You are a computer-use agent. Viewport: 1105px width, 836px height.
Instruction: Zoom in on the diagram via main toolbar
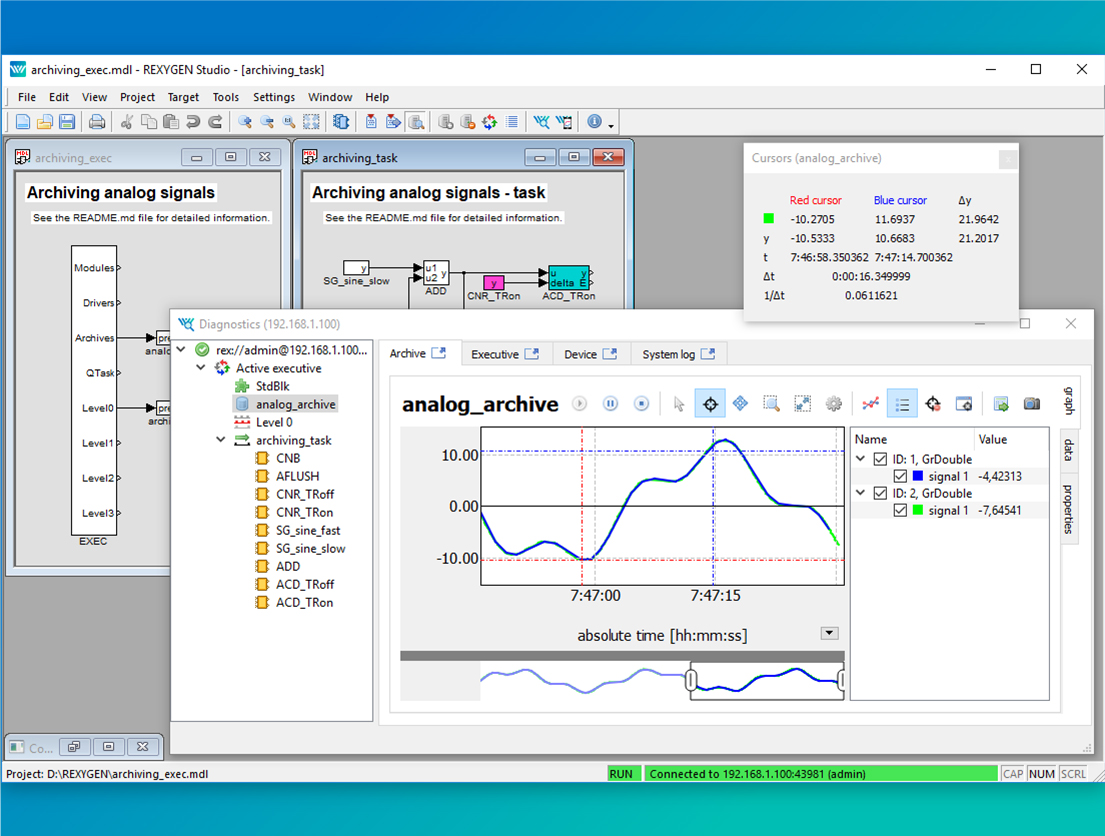click(245, 122)
